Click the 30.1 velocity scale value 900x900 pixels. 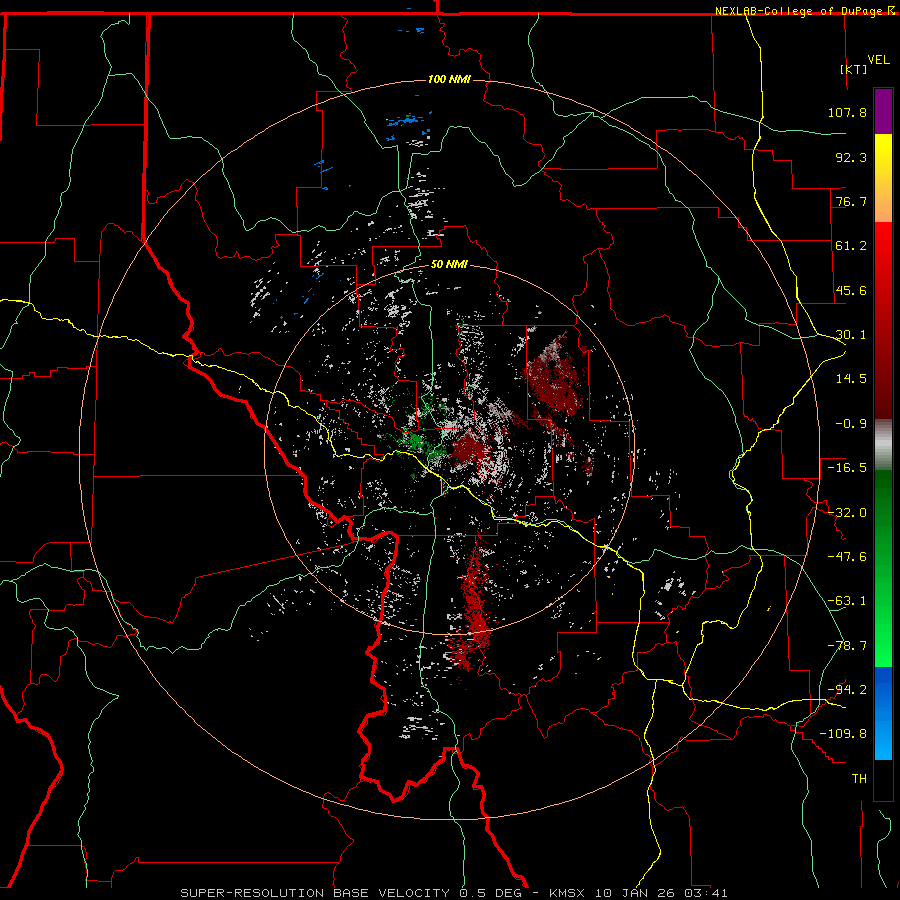[851, 335]
